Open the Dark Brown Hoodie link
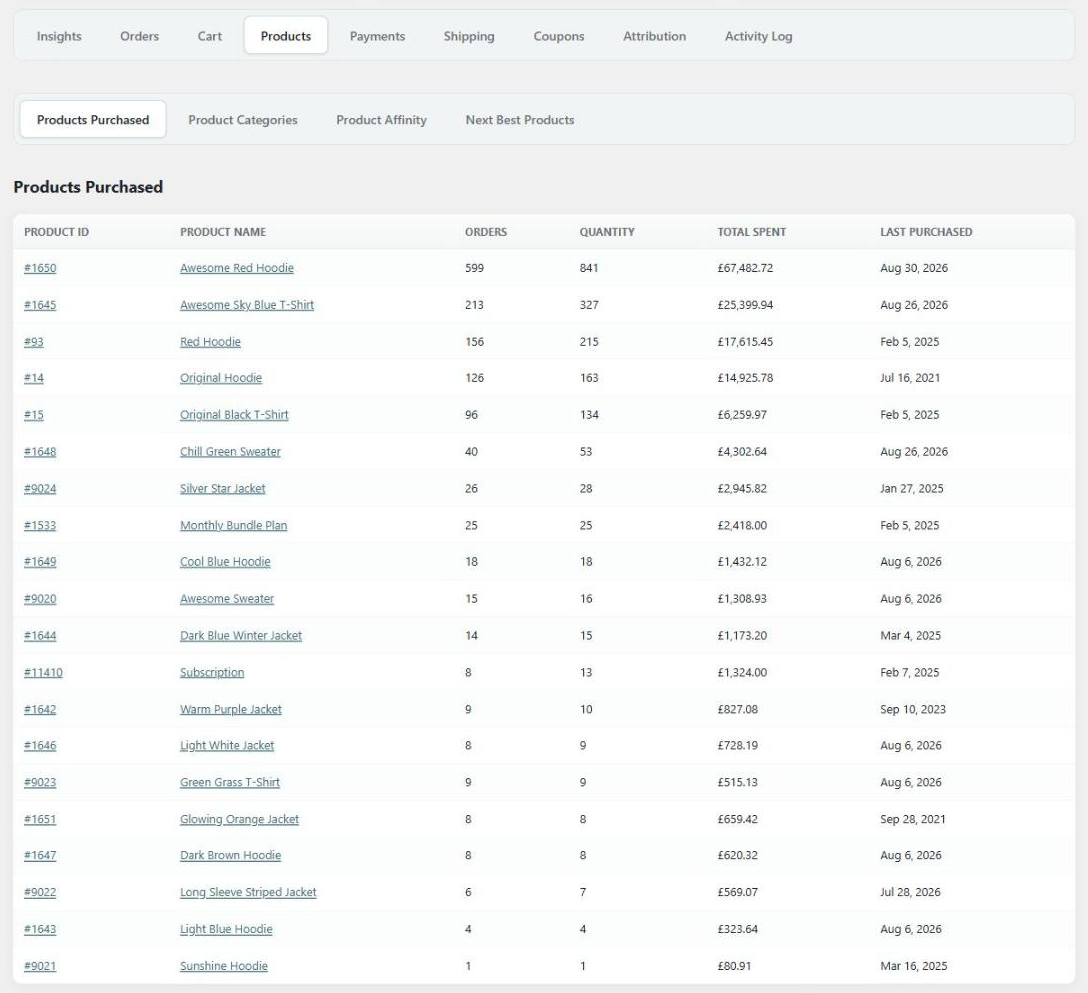This screenshot has width=1088, height=993. 230,855
